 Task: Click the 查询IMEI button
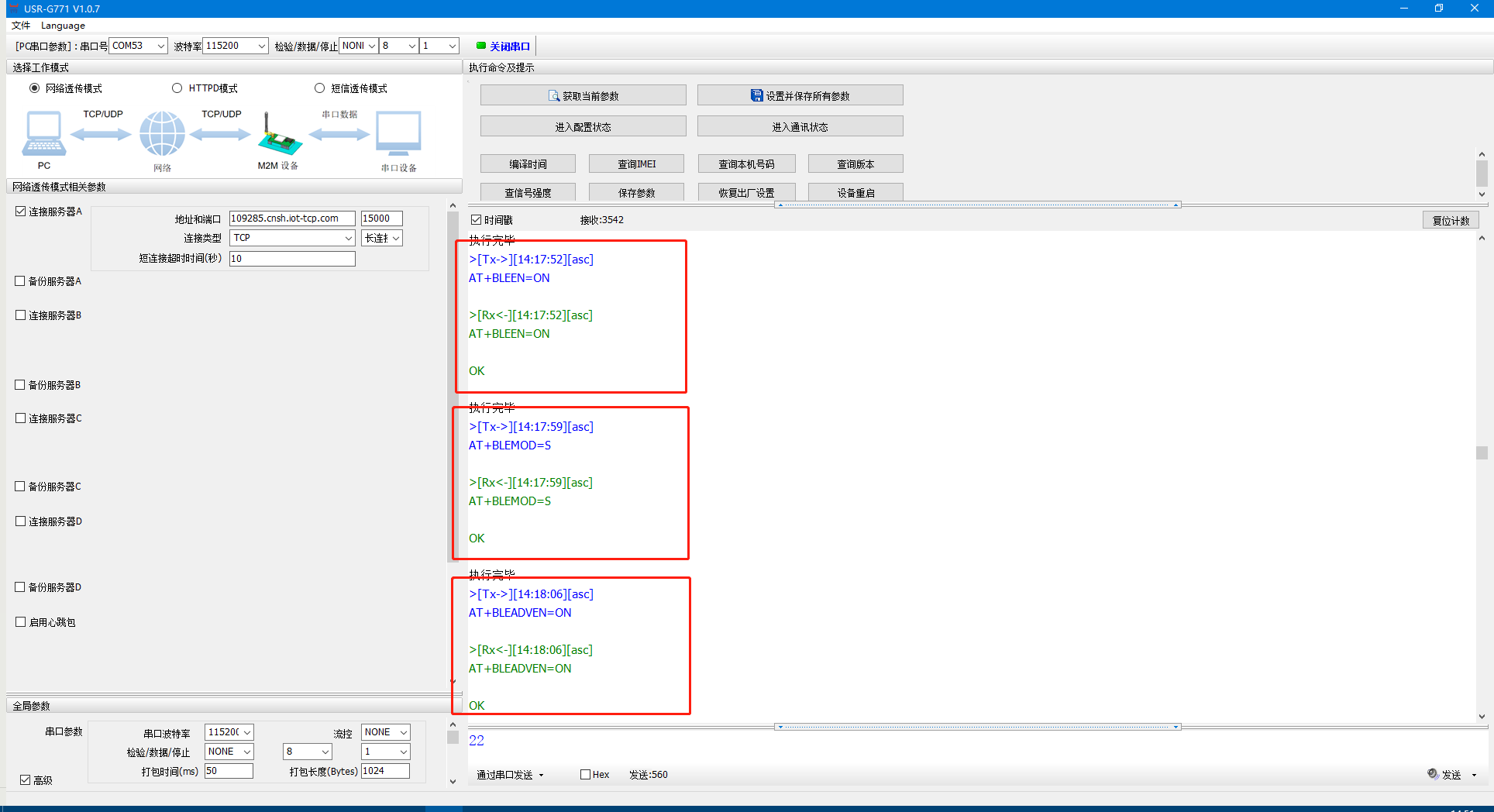[x=636, y=164]
